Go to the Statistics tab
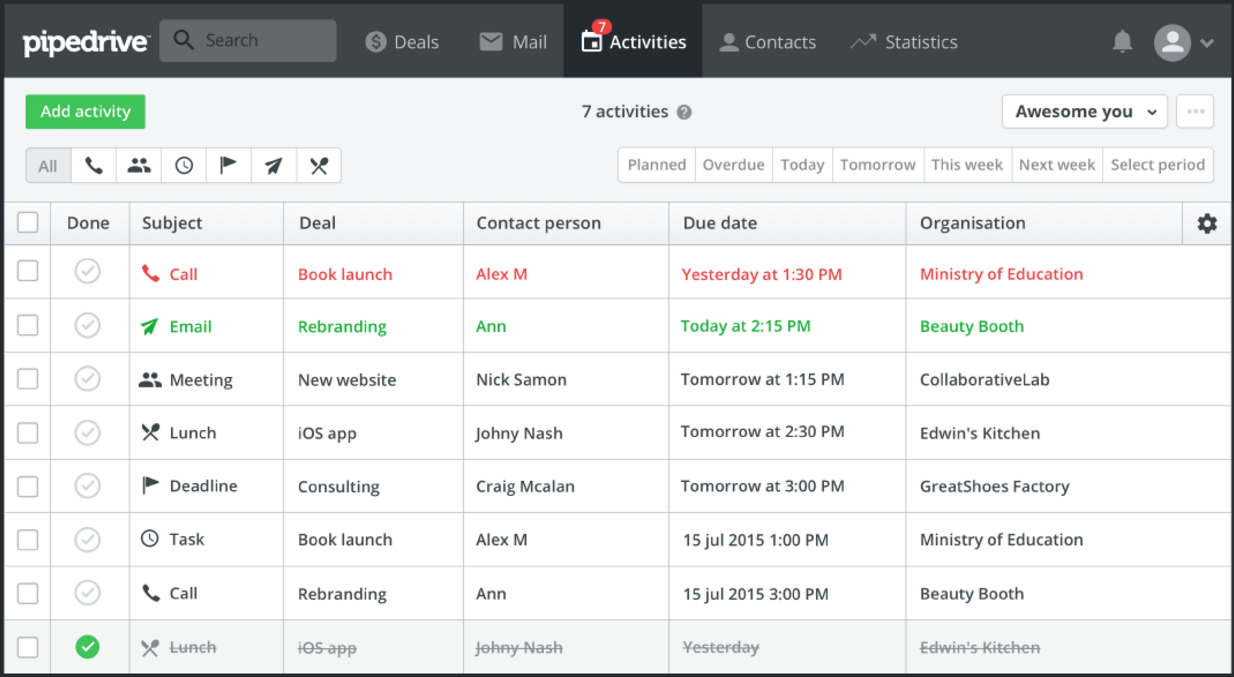This screenshot has height=677, width=1234. point(904,42)
